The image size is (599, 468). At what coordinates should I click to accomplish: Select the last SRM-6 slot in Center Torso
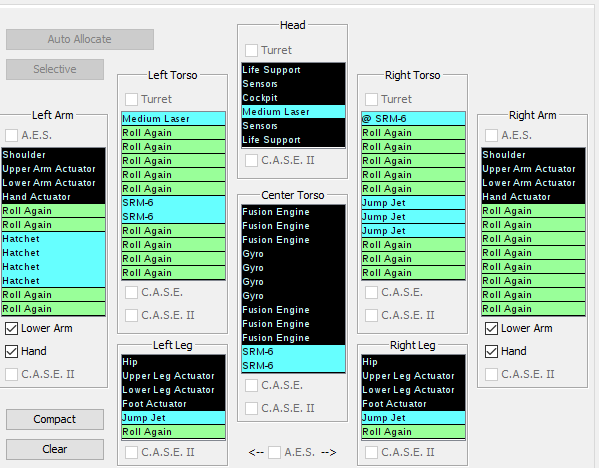pos(293,366)
